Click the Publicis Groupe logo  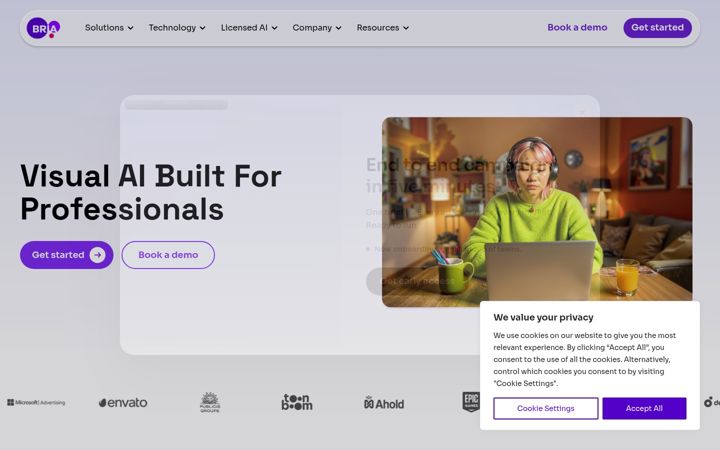pos(210,402)
